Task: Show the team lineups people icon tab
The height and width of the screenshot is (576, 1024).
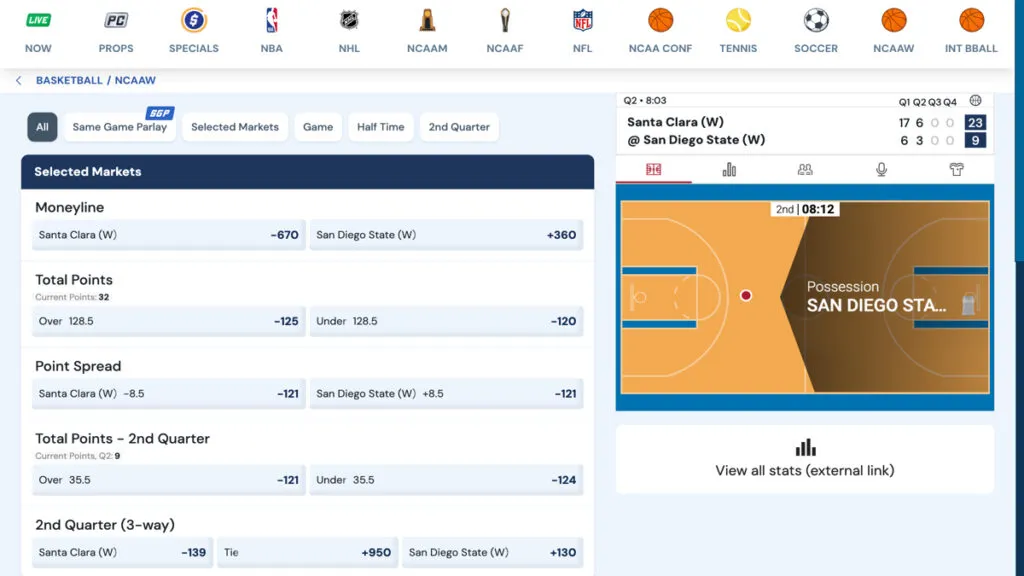Action: tap(805, 170)
